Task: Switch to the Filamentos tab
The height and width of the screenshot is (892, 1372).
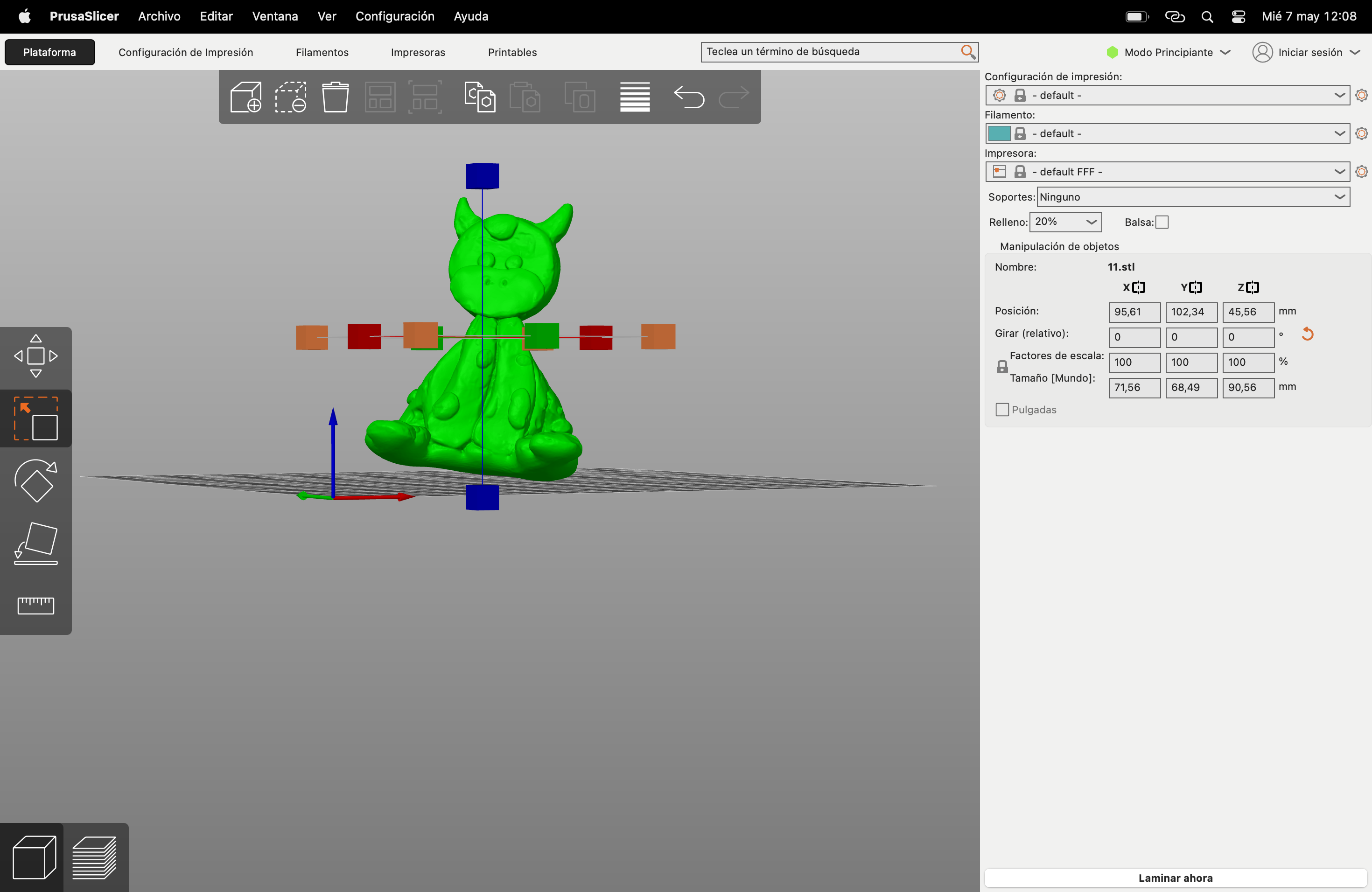Action: click(x=322, y=52)
